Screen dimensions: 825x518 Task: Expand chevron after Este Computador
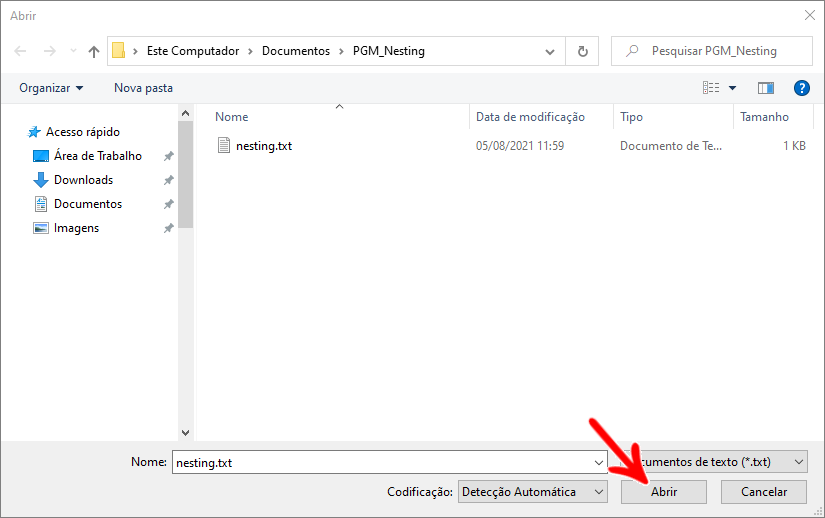click(250, 52)
